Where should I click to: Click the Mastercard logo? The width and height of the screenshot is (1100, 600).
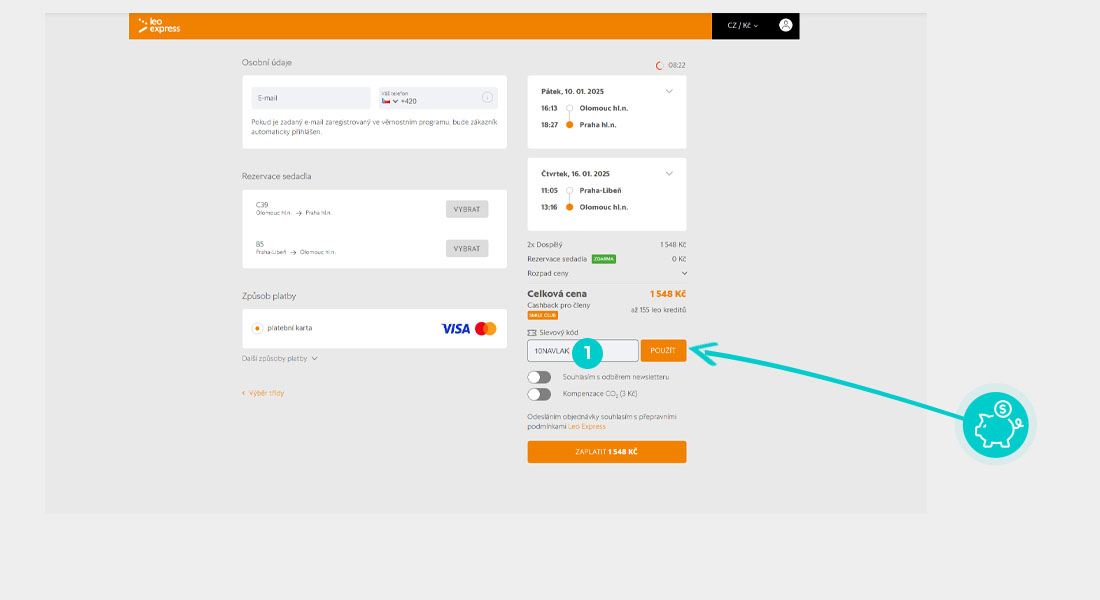point(486,328)
